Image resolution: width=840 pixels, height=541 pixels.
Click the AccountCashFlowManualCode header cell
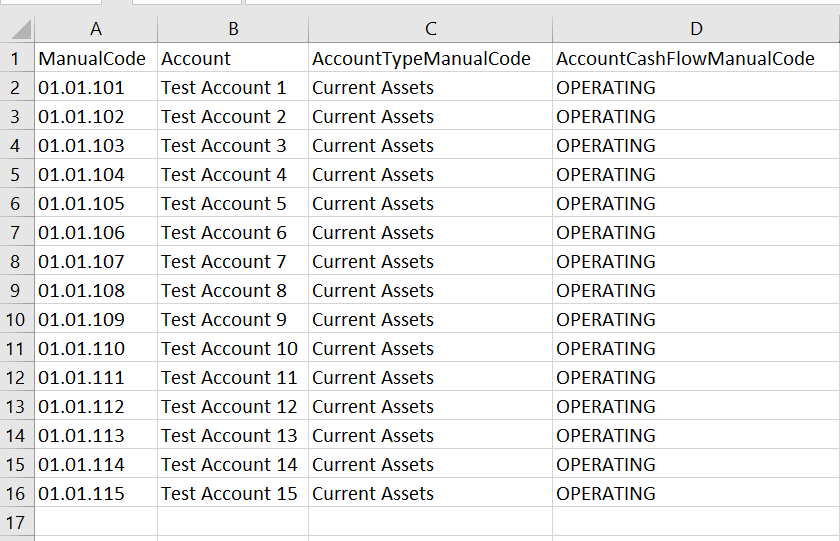684,59
